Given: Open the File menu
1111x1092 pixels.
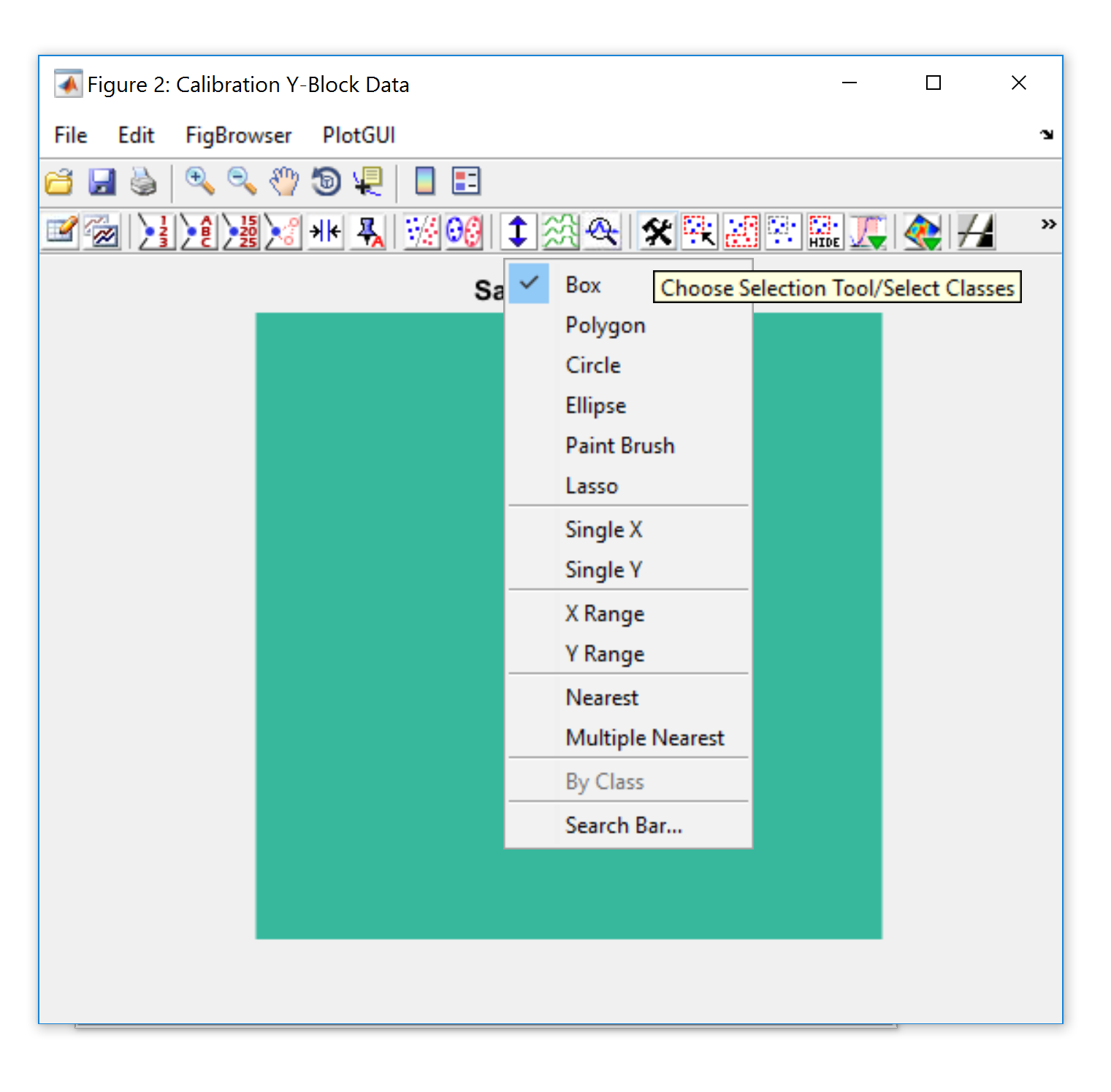Looking at the screenshot, I should click(x=70, y=135).
